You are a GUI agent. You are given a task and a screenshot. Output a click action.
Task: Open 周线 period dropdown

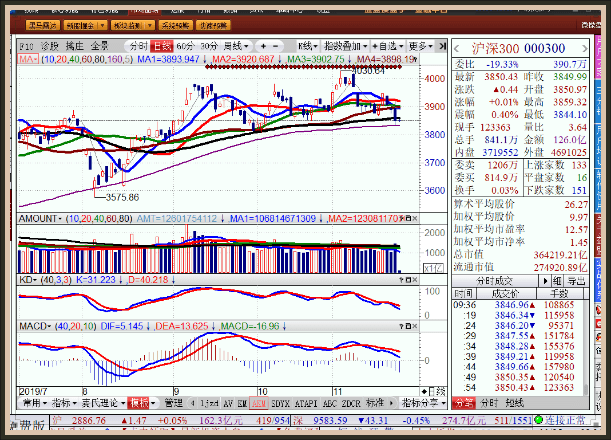(x=236, y=46)
